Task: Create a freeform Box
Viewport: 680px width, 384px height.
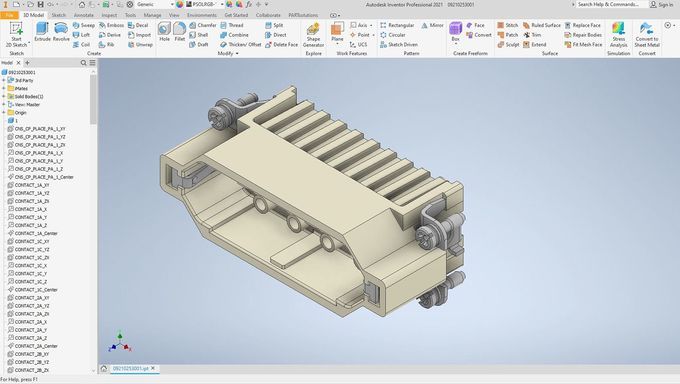Action: pyautogui.click(x=455, y=32)
